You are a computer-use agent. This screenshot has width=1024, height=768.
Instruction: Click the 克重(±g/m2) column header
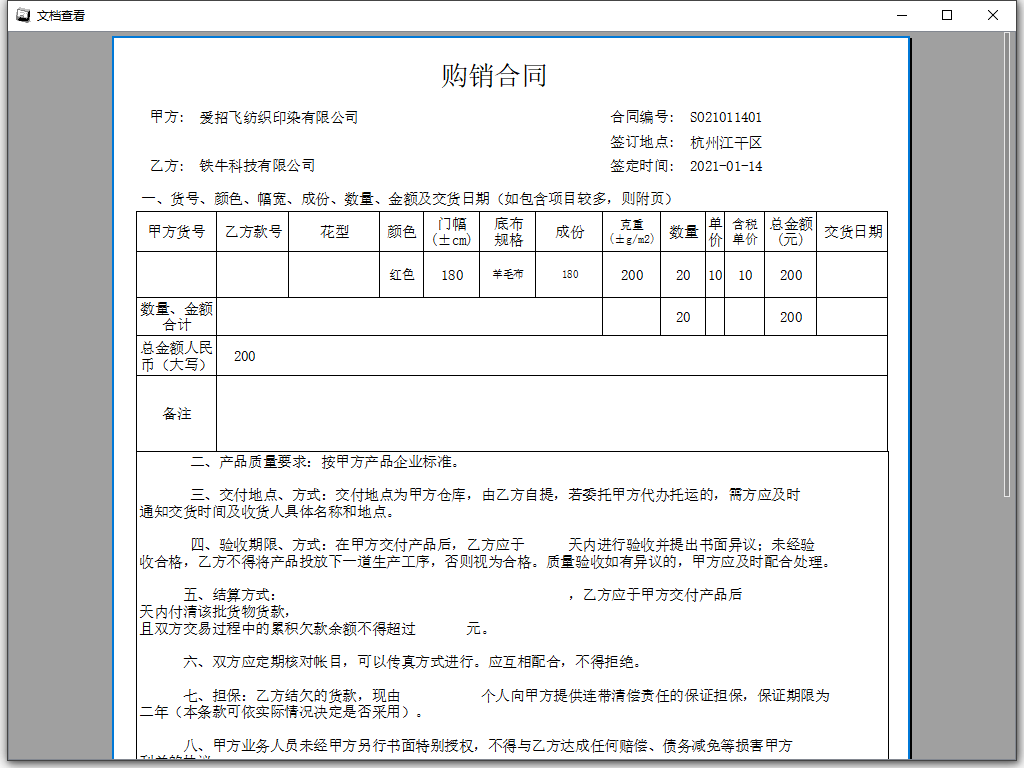[x=632, y=232]
